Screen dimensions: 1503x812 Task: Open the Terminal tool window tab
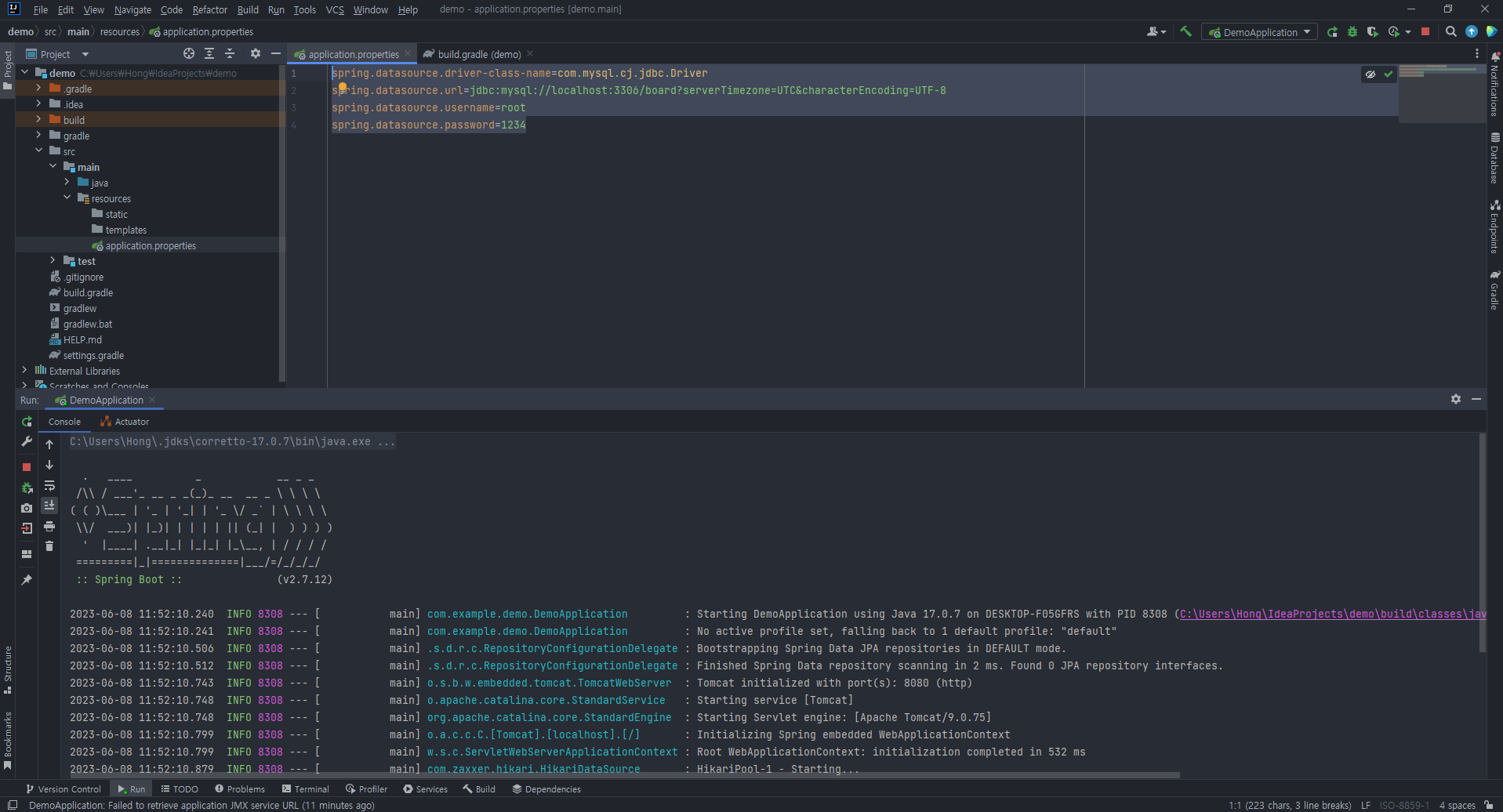click(305, 789)
